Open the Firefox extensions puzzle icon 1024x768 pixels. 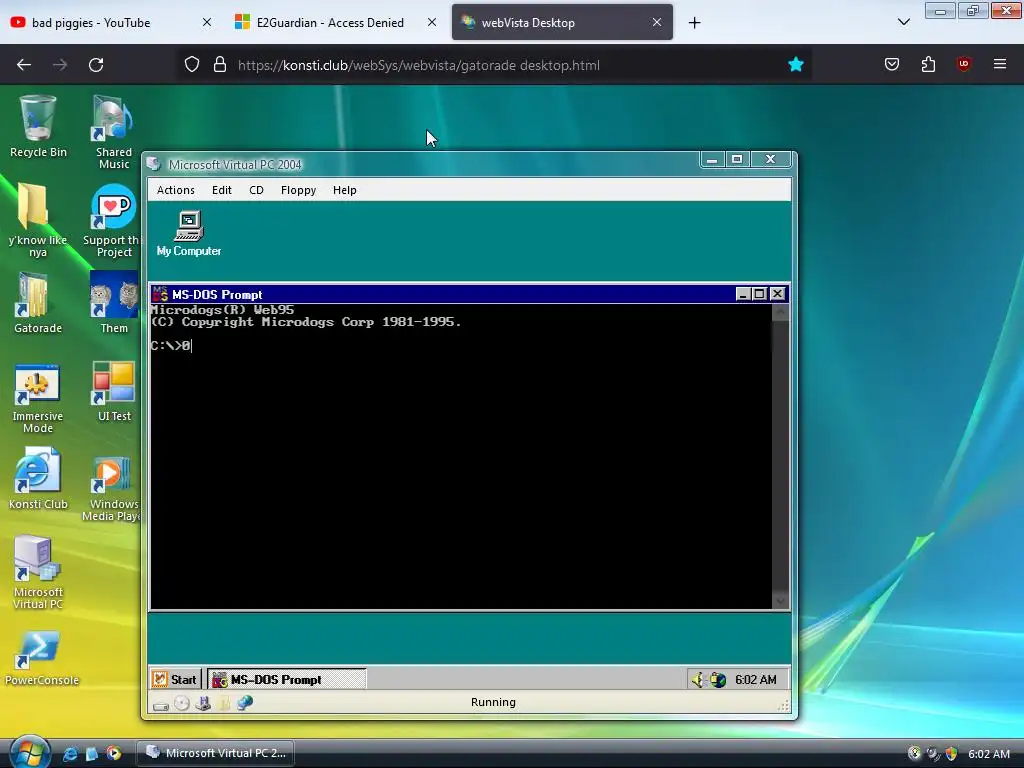tap(928, 64)
